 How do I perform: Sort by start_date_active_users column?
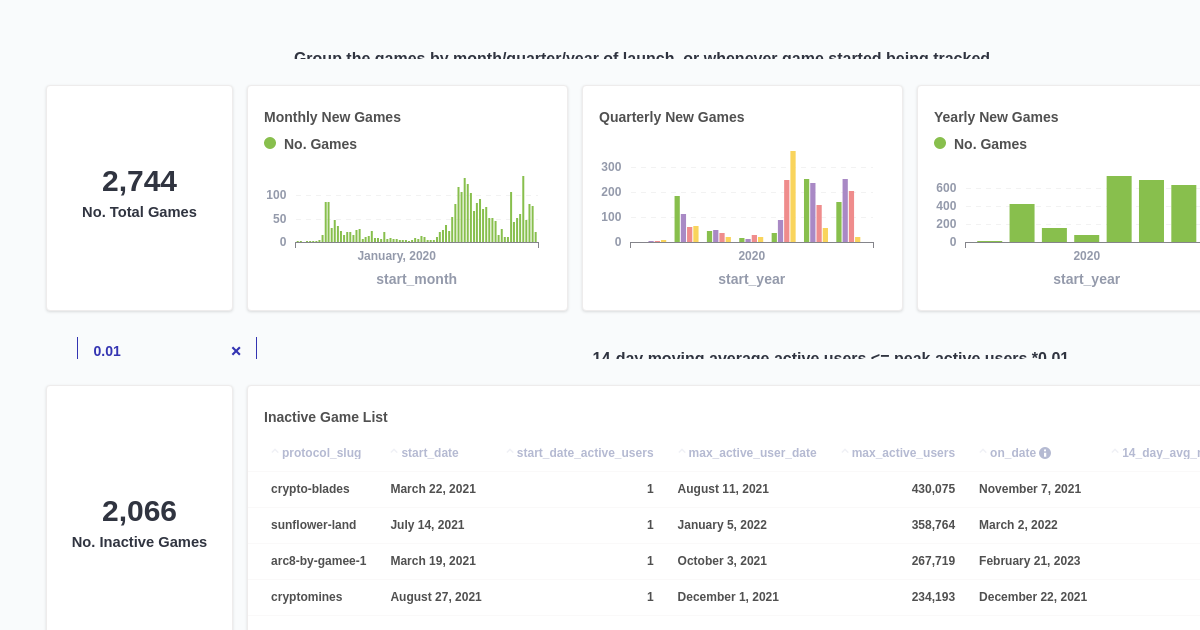pos(508,452)
